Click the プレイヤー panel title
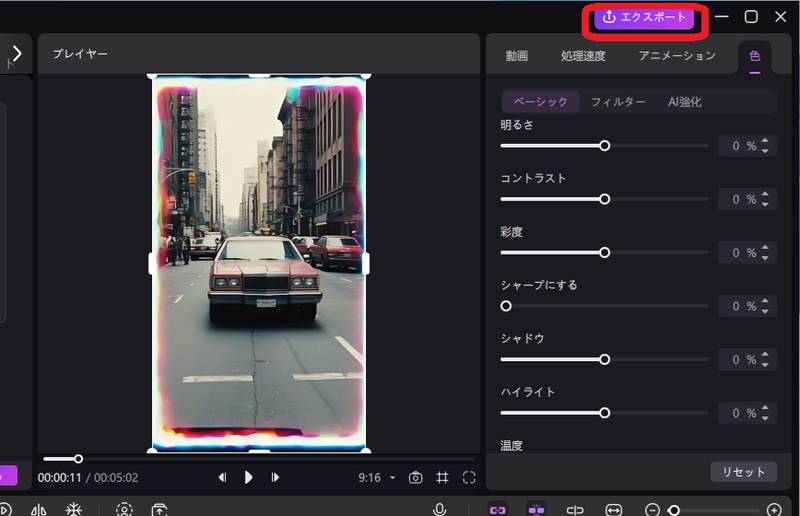The image size is (800, 516). pos(80,54)
